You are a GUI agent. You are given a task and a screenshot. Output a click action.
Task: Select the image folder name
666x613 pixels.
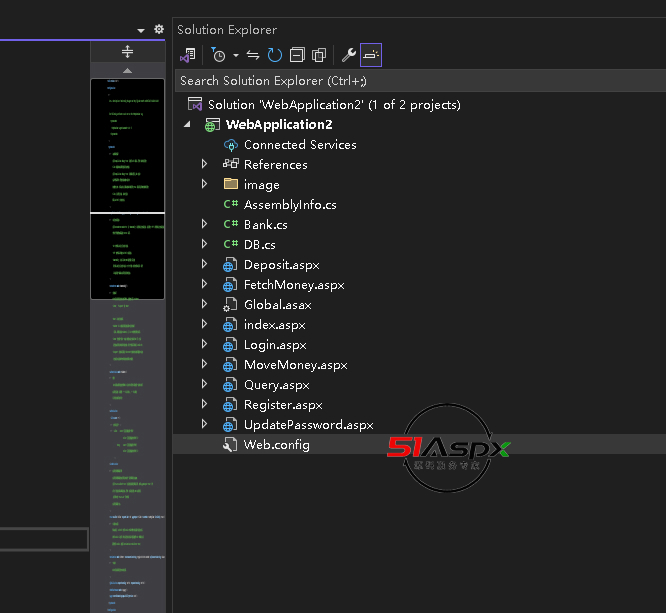pos(262,185)
